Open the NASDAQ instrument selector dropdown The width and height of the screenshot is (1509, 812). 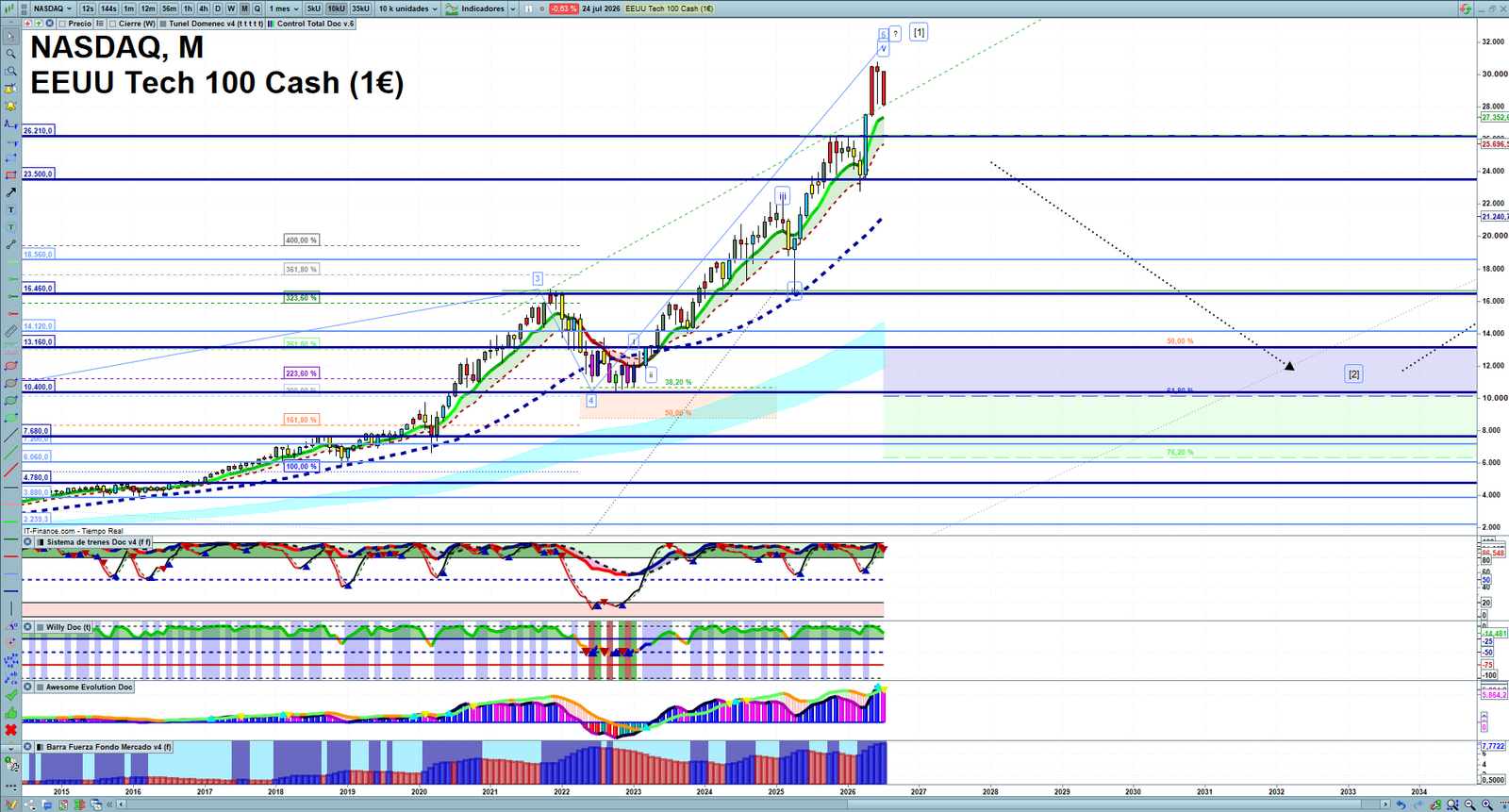tap(52, 8)
